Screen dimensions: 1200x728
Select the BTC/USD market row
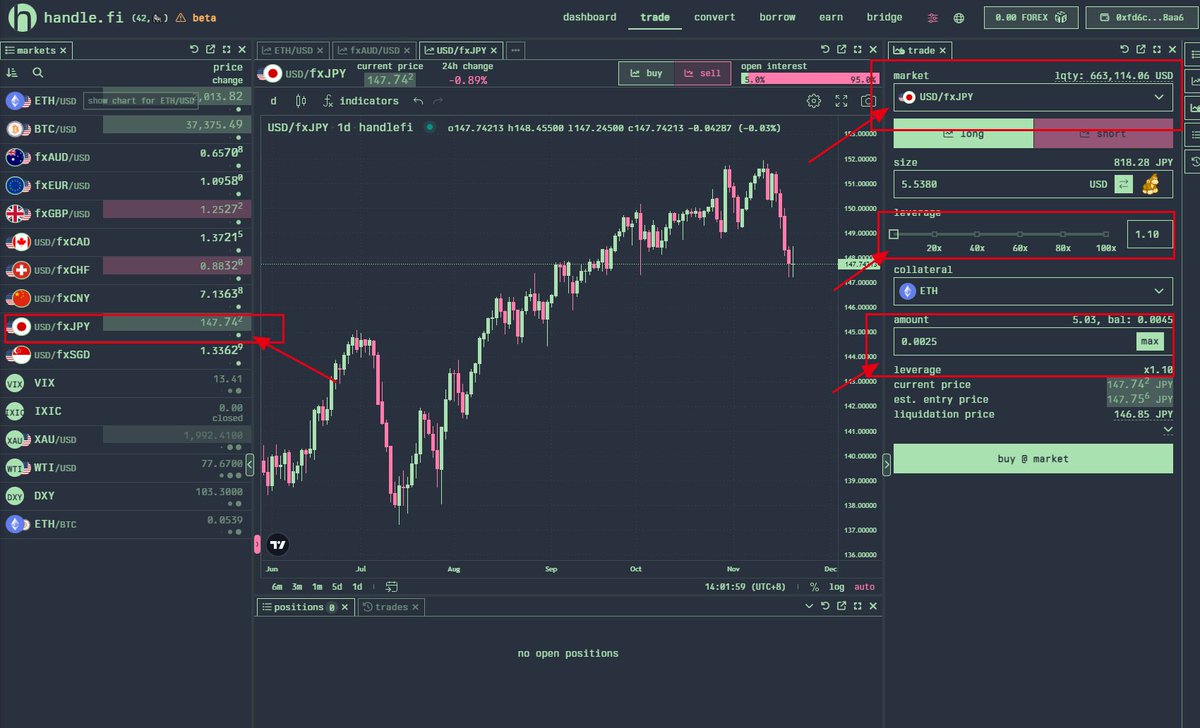tap(124, 128)
